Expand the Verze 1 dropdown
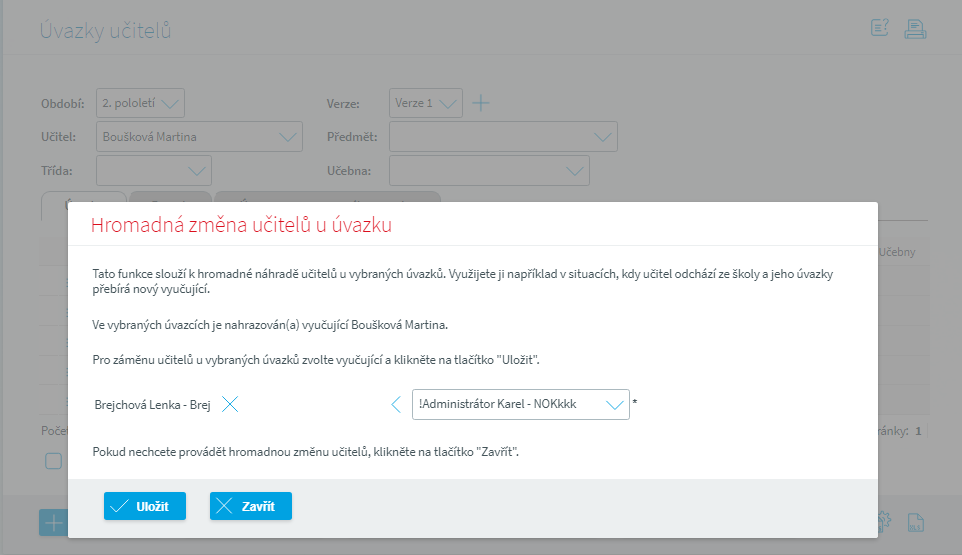 [425, 103]
